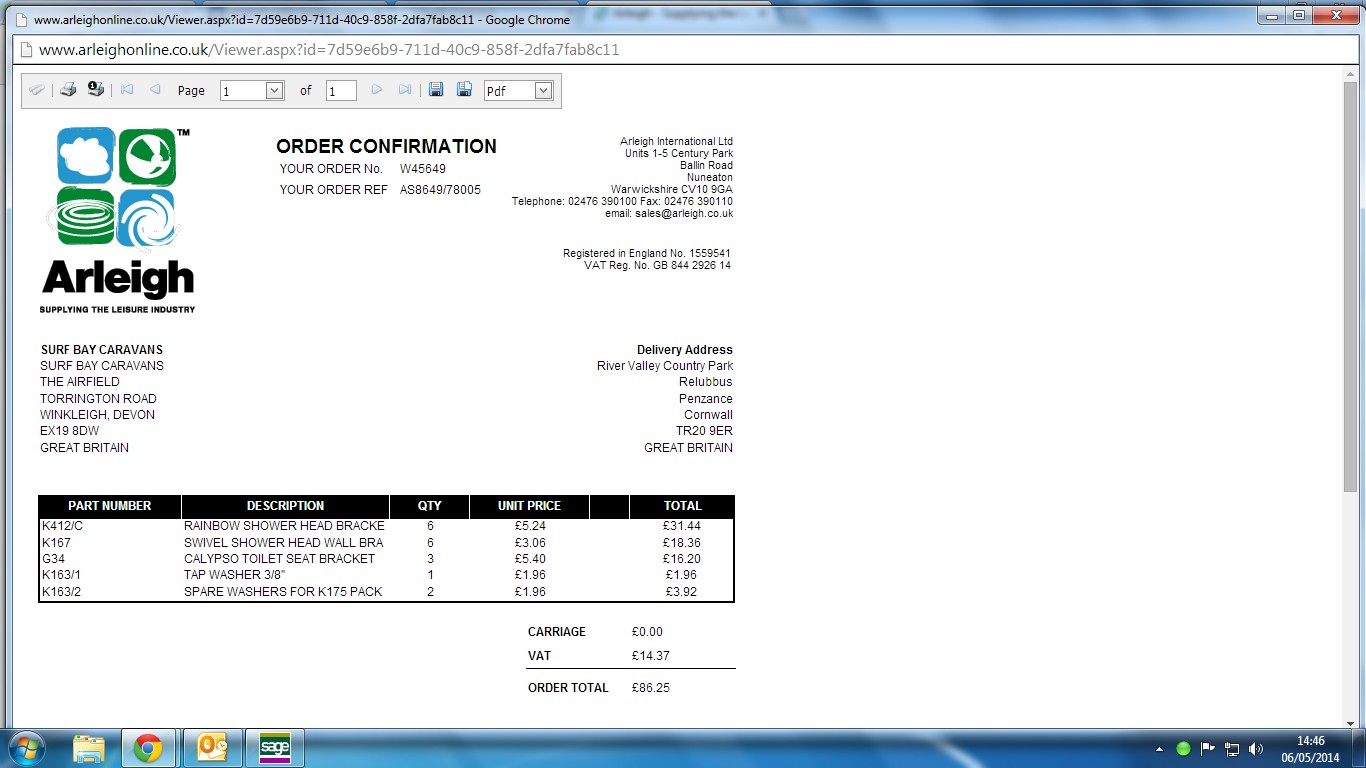Open Outlook from the taskbar

213,748
